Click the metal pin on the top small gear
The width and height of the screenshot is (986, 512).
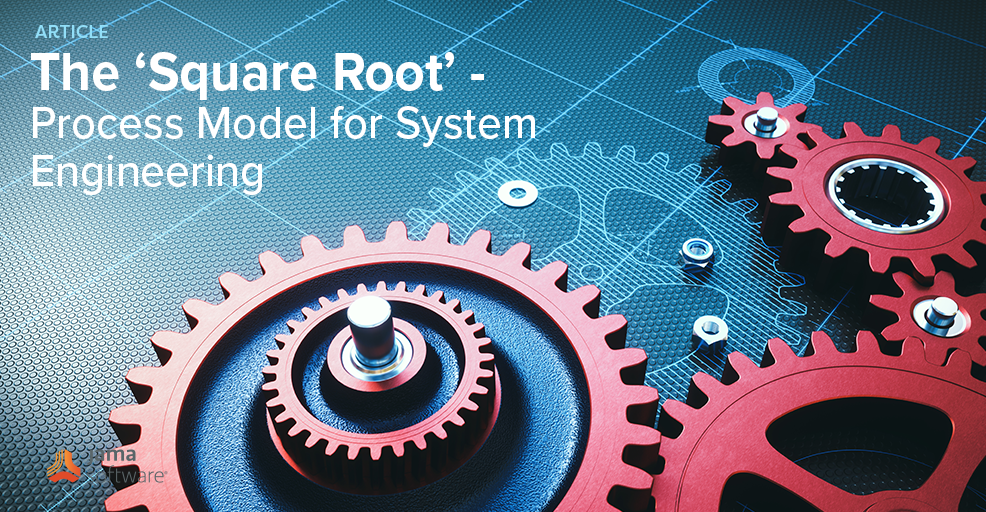766,120
